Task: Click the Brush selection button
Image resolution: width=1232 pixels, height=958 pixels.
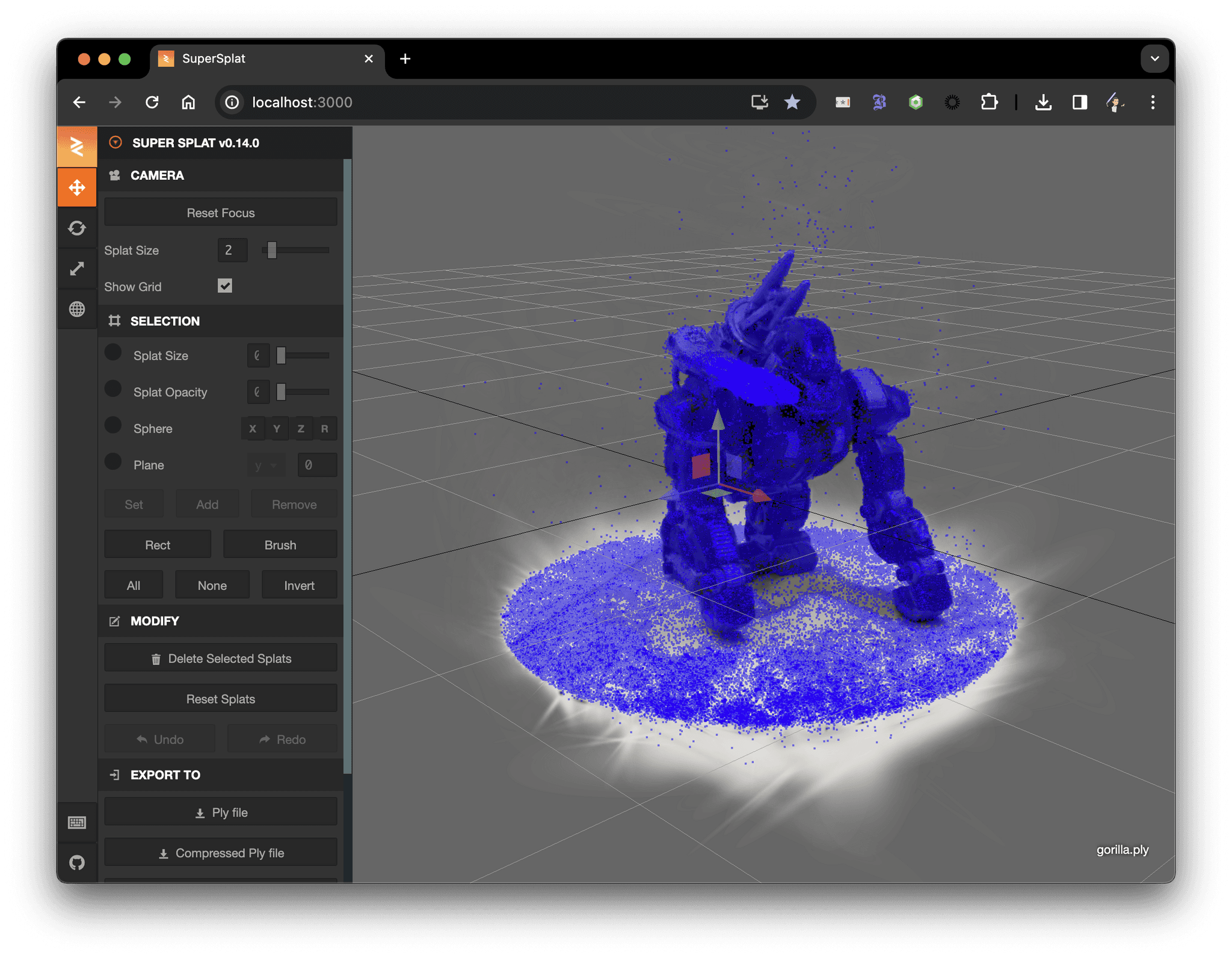Action: (280, 545)
